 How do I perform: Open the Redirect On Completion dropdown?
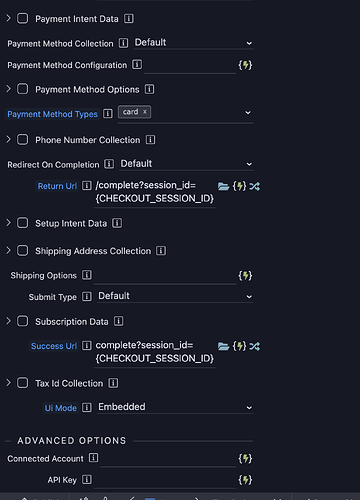[x=186, y=164]
